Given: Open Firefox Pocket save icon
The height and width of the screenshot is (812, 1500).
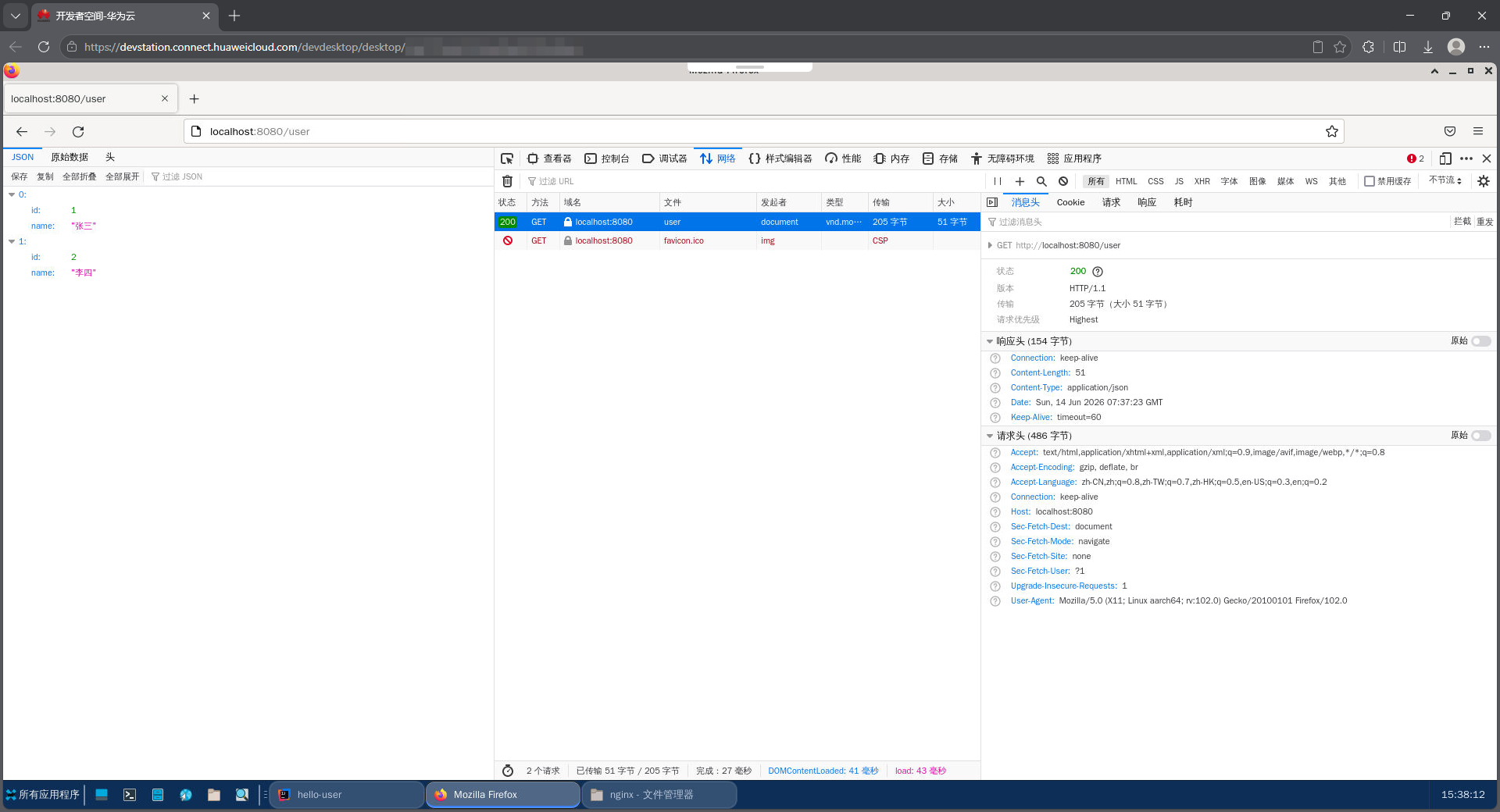Looking at the screenshot, I should pos(1450,131).
